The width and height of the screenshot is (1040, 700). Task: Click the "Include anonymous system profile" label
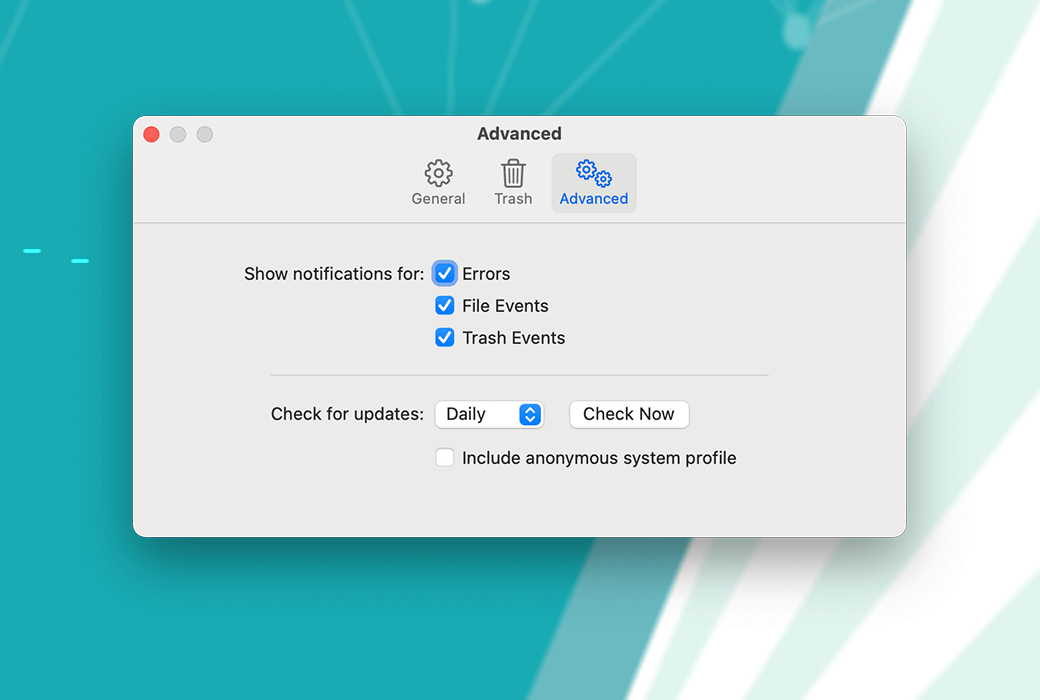point(599,458)
